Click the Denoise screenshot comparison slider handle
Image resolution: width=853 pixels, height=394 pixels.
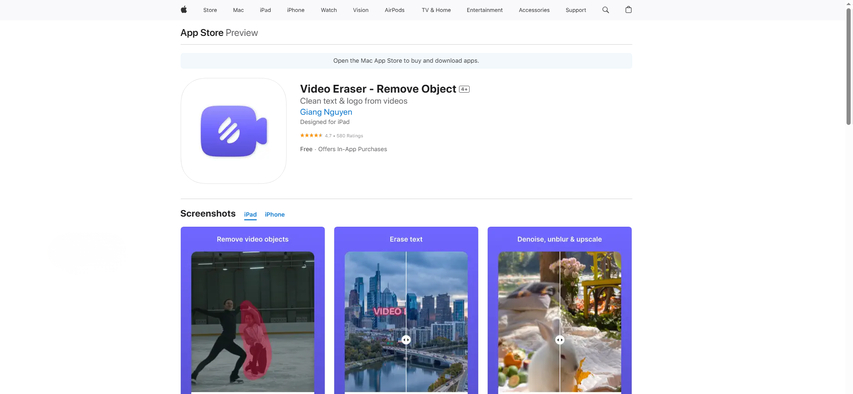point(560,340)
